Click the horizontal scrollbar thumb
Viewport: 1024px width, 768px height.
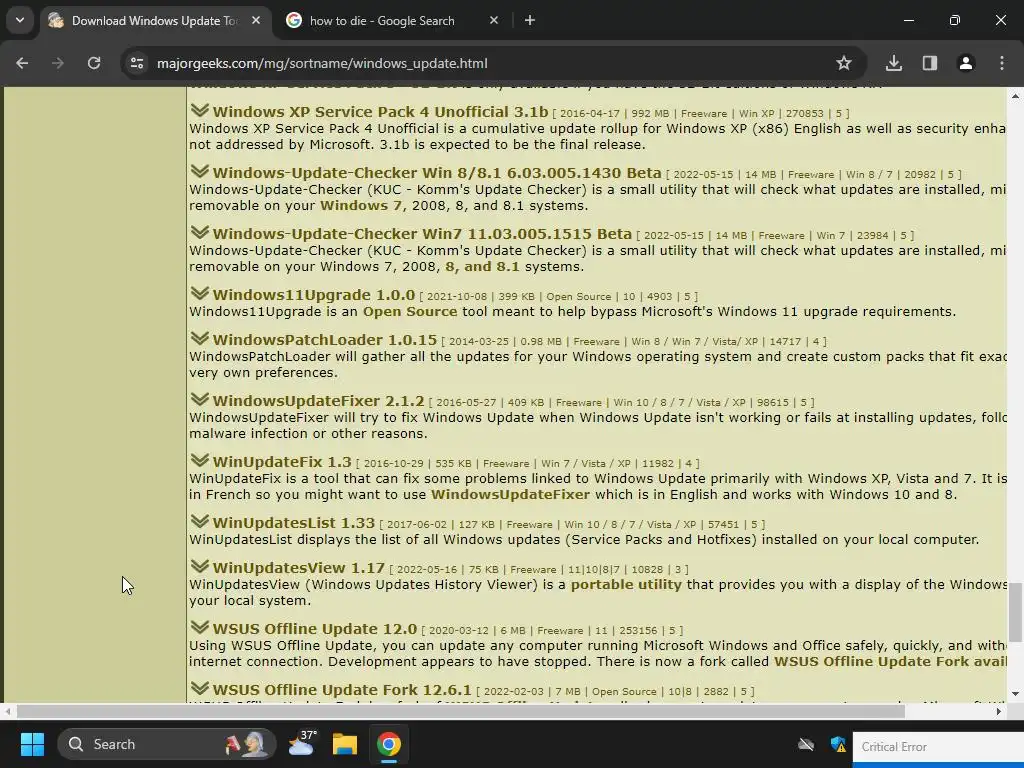460,711
